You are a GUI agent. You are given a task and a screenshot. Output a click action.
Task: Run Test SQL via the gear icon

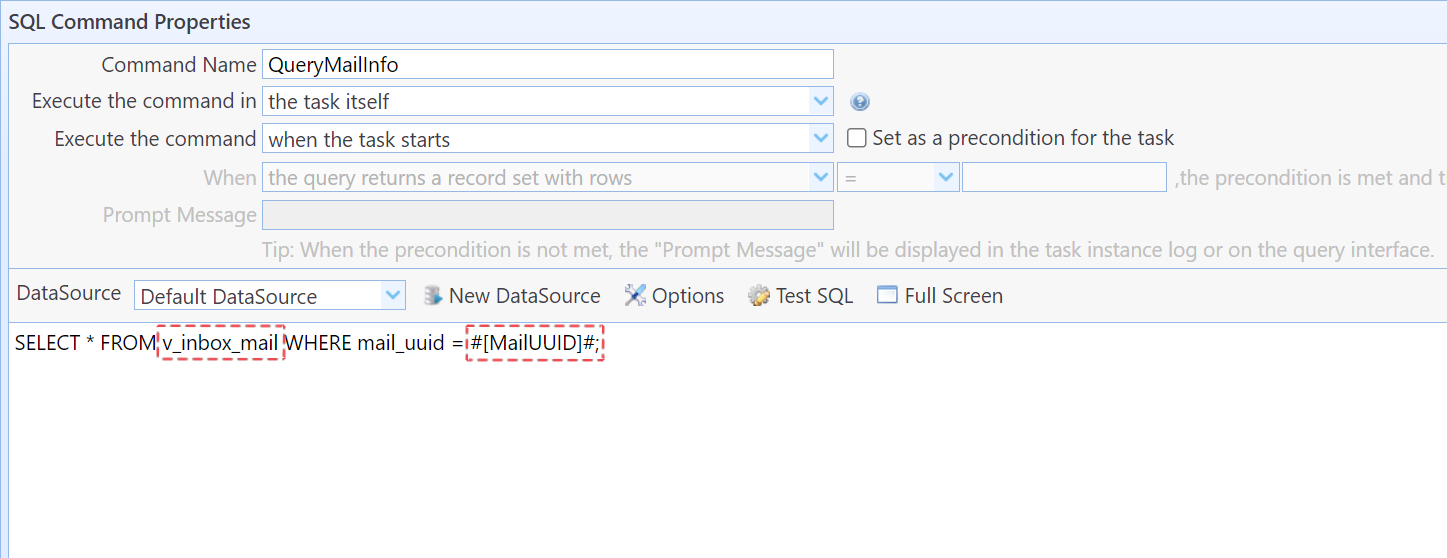click(x=759, y=296)
